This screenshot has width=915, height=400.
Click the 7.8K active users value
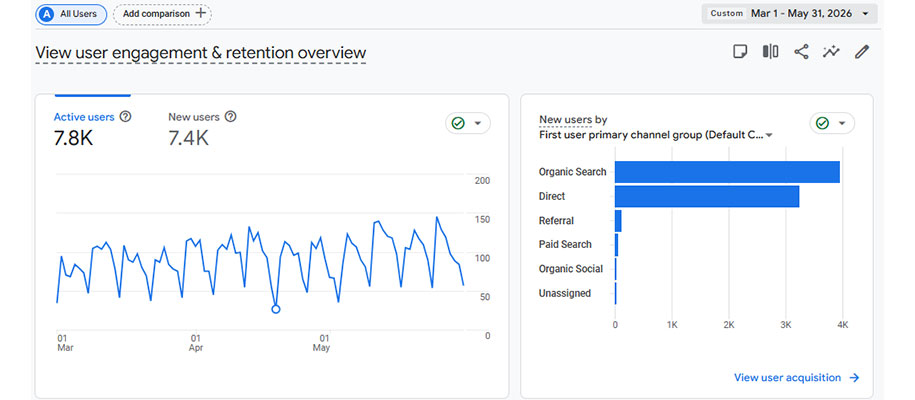tap(74, 138)
